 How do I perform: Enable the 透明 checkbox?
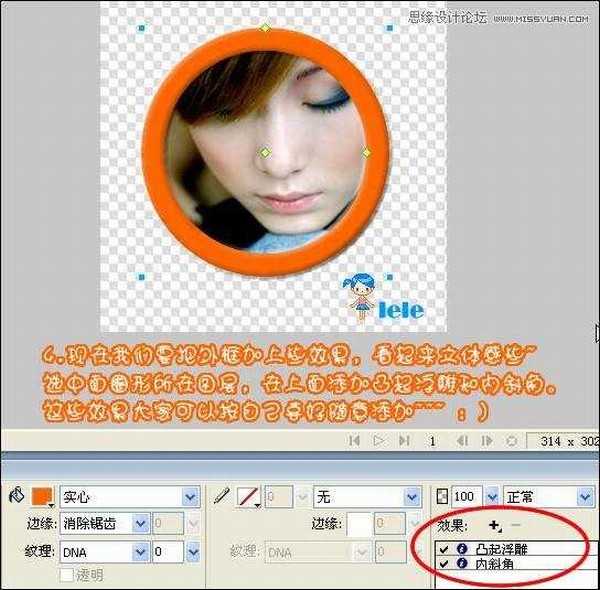(x=66, y=575)
